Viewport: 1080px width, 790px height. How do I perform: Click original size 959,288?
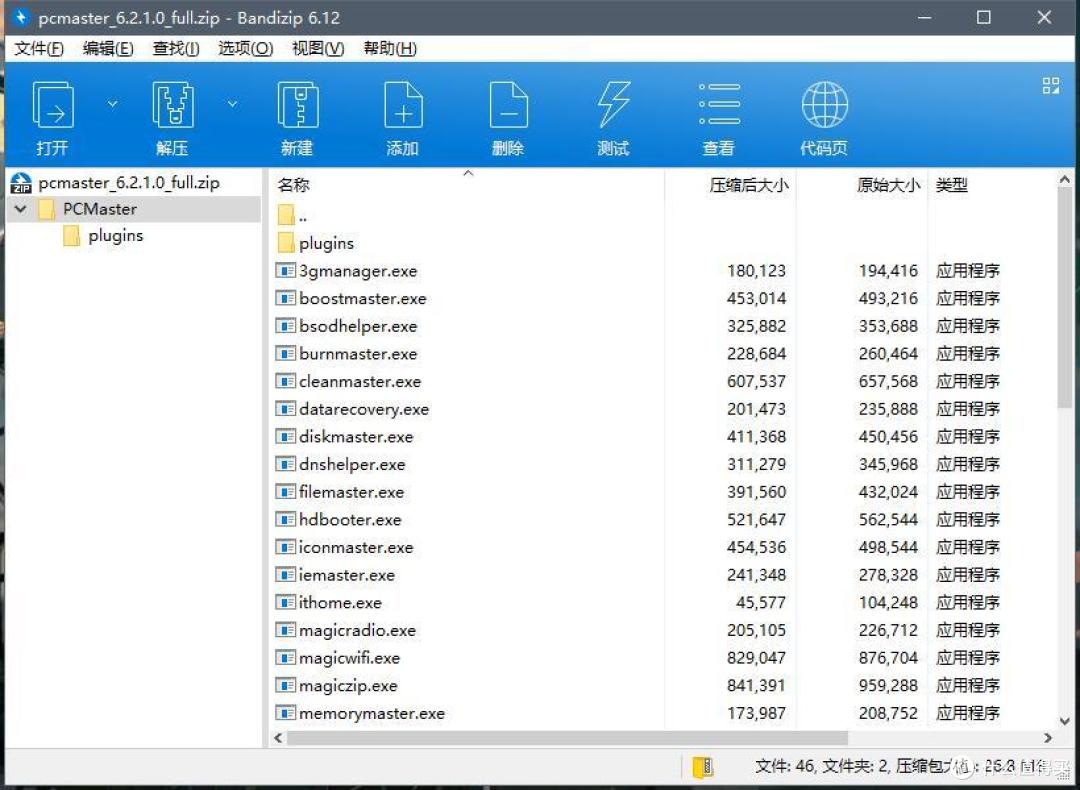[x=888, y=685]
